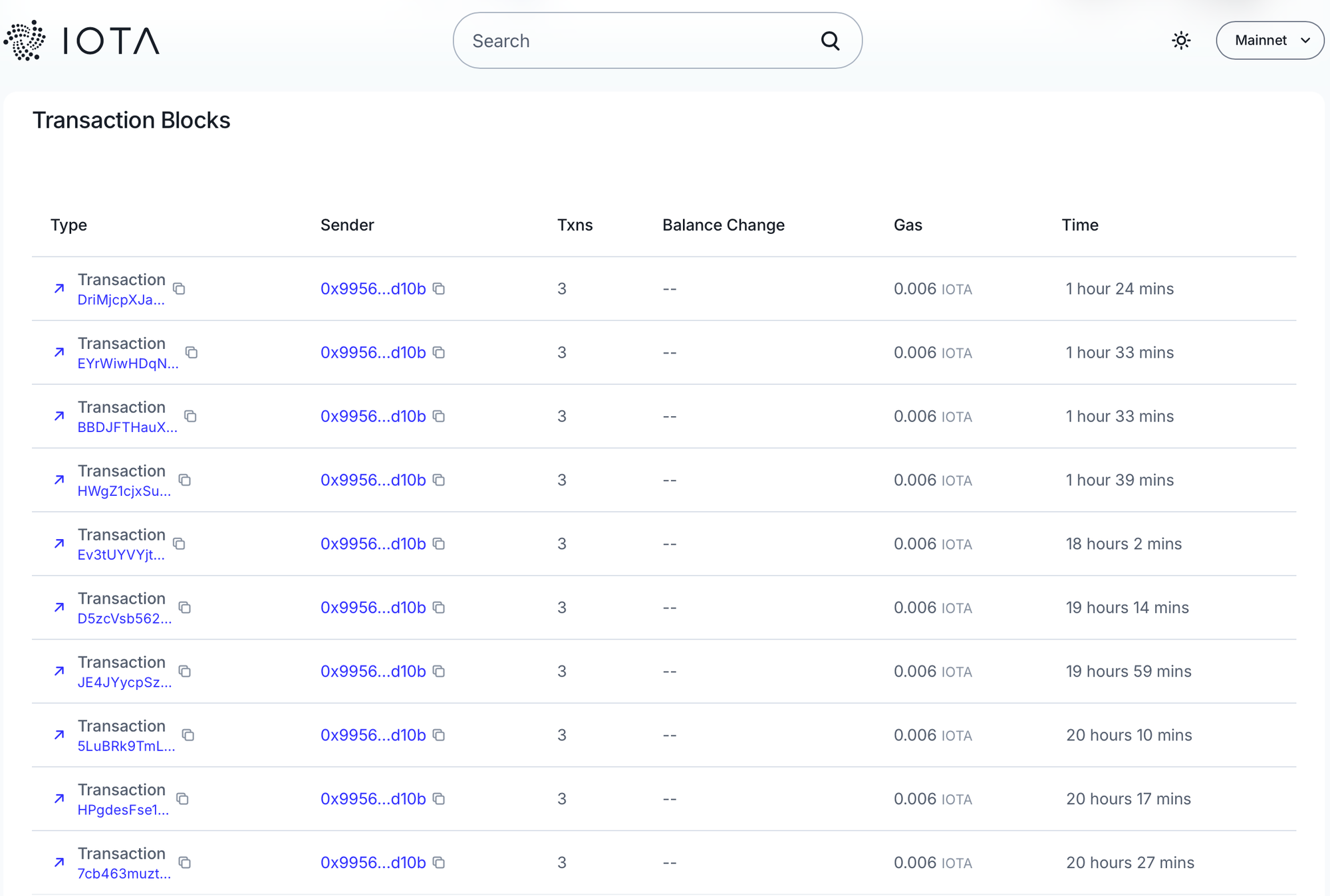Toggle the light/dark theme sun icon
Viewport: 1330px width, 896px height.
(1181, 41)
